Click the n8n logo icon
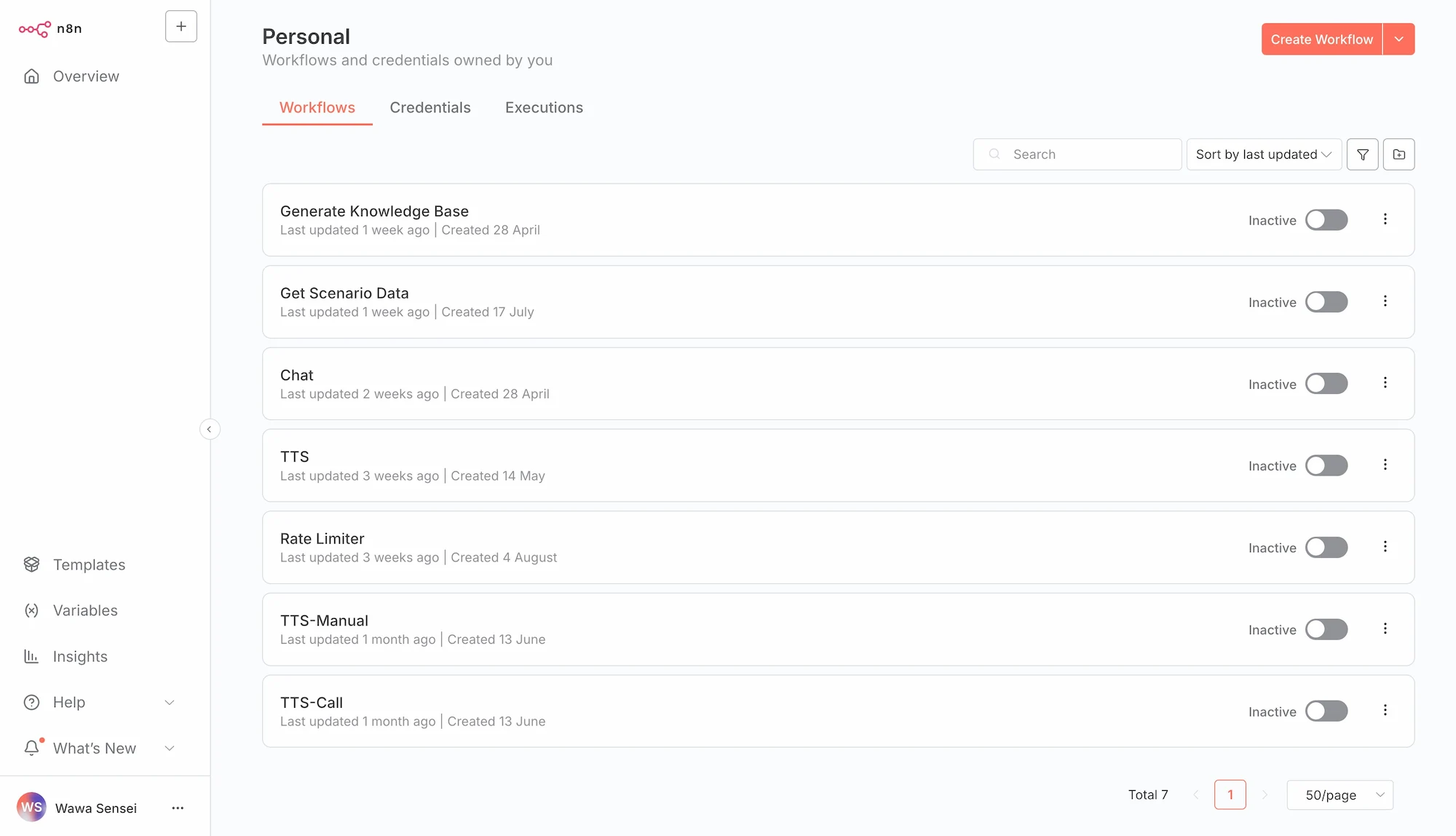 (35, 29)
